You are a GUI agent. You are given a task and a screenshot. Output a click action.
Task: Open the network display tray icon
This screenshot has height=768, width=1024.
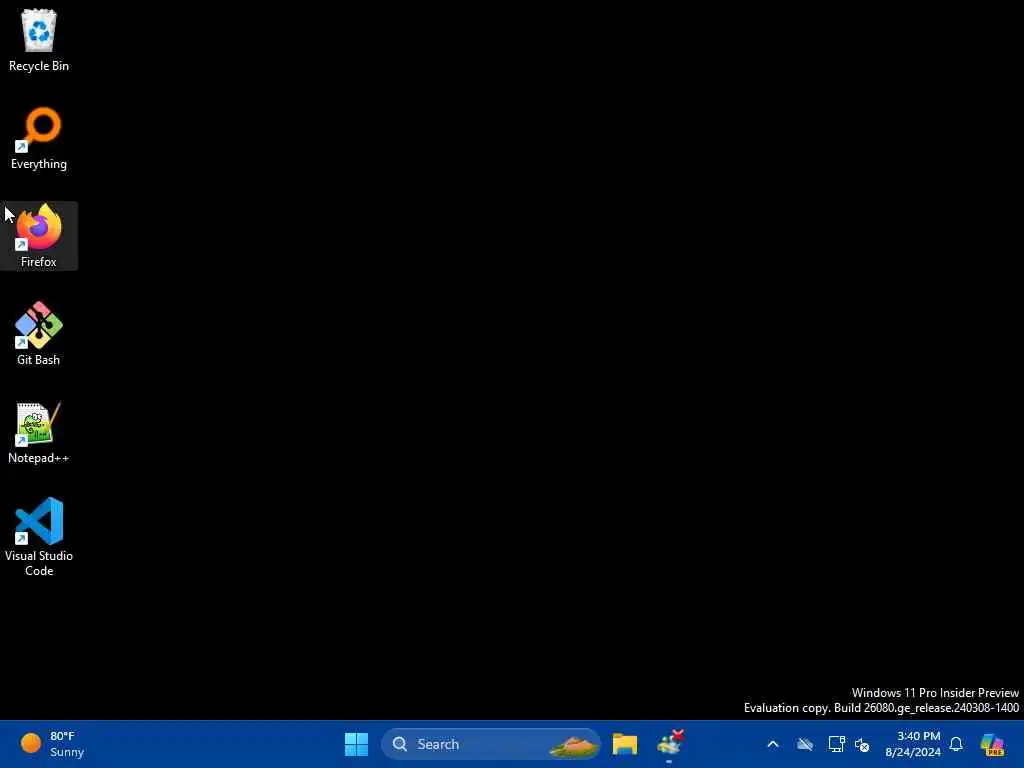pyautogui.click(x=836, y=744)
